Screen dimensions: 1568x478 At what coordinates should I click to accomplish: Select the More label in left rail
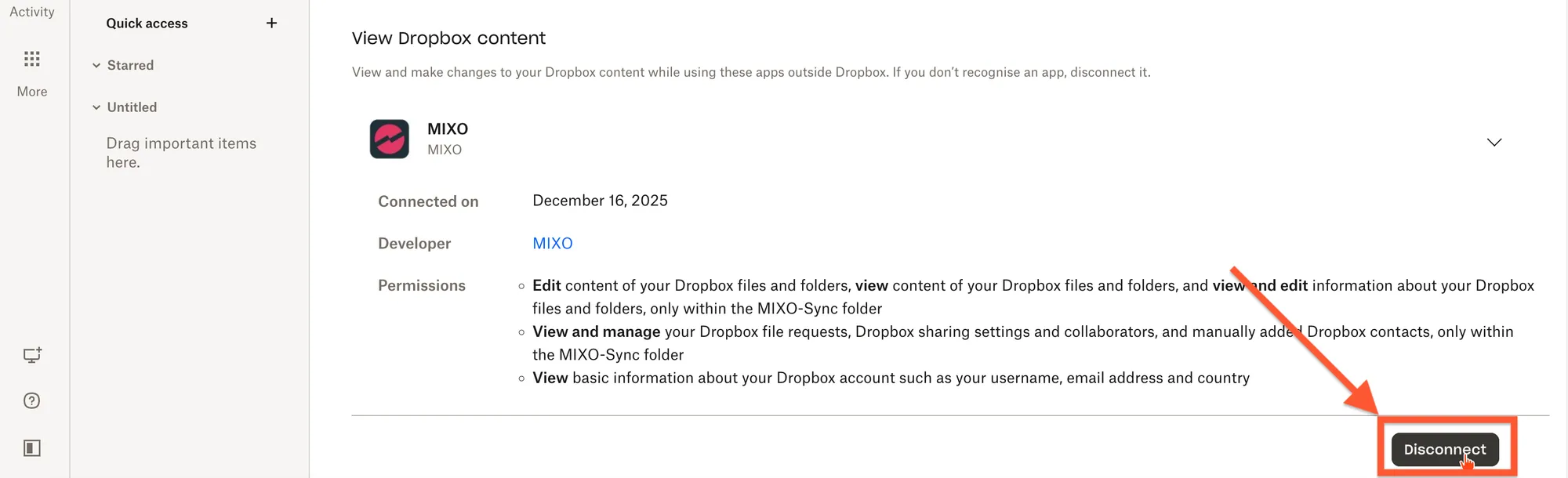(32, 92)
